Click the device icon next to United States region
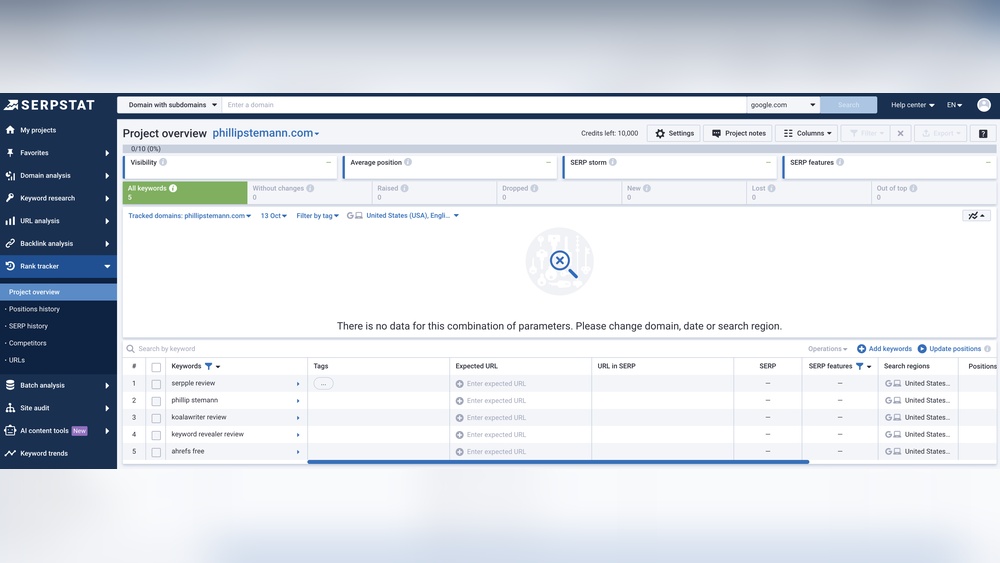The image size is (1000, 563). tap(359, 216)
